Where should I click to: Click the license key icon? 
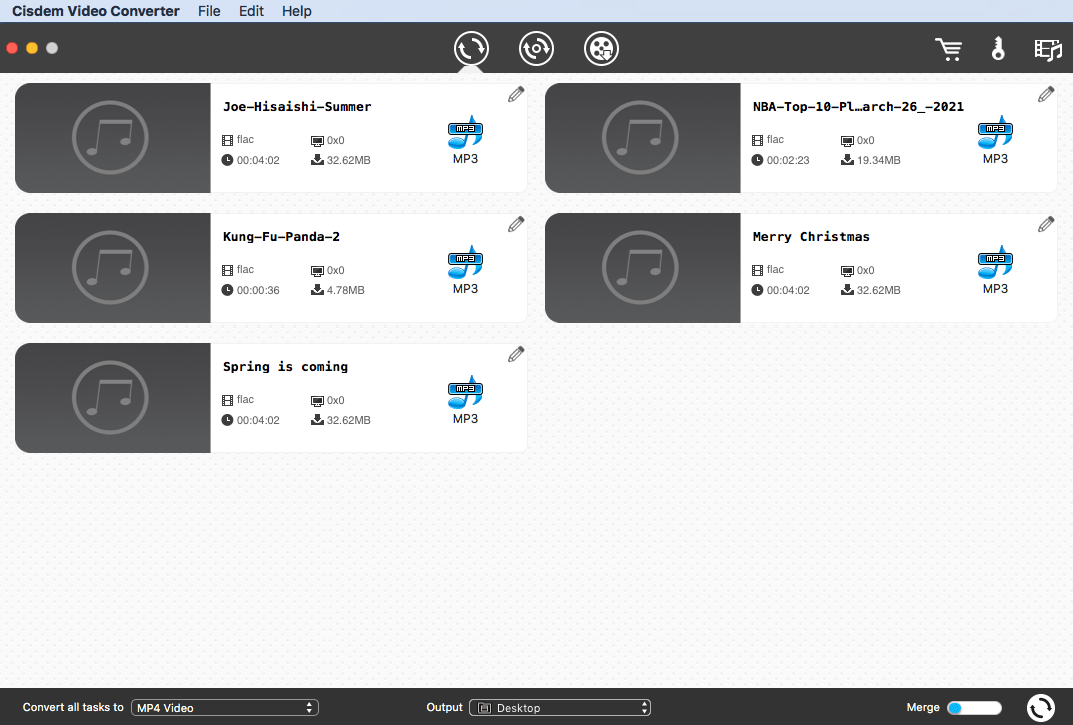[x=998, y=49]
